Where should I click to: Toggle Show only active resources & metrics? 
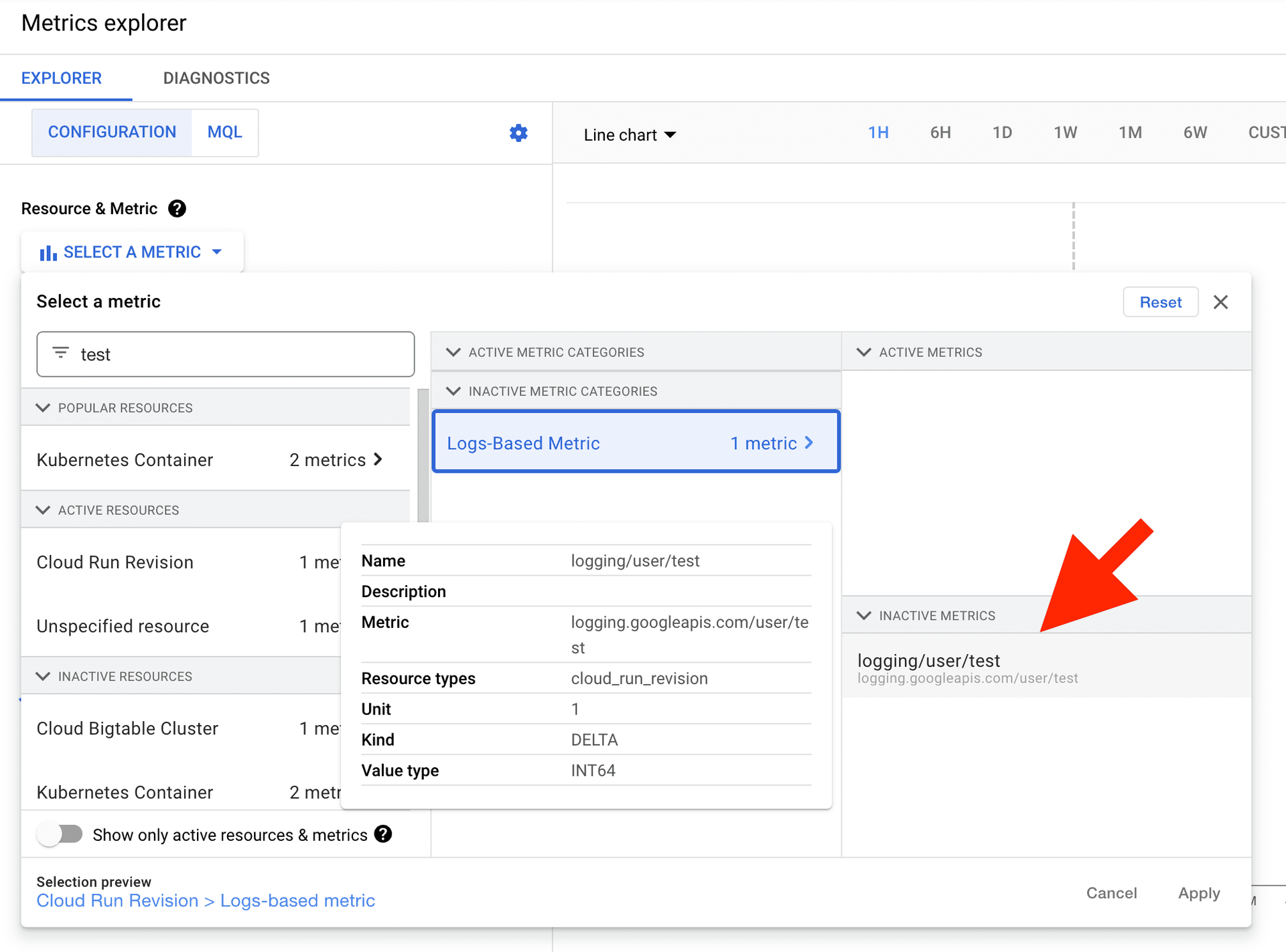click(x=61, y=834)
